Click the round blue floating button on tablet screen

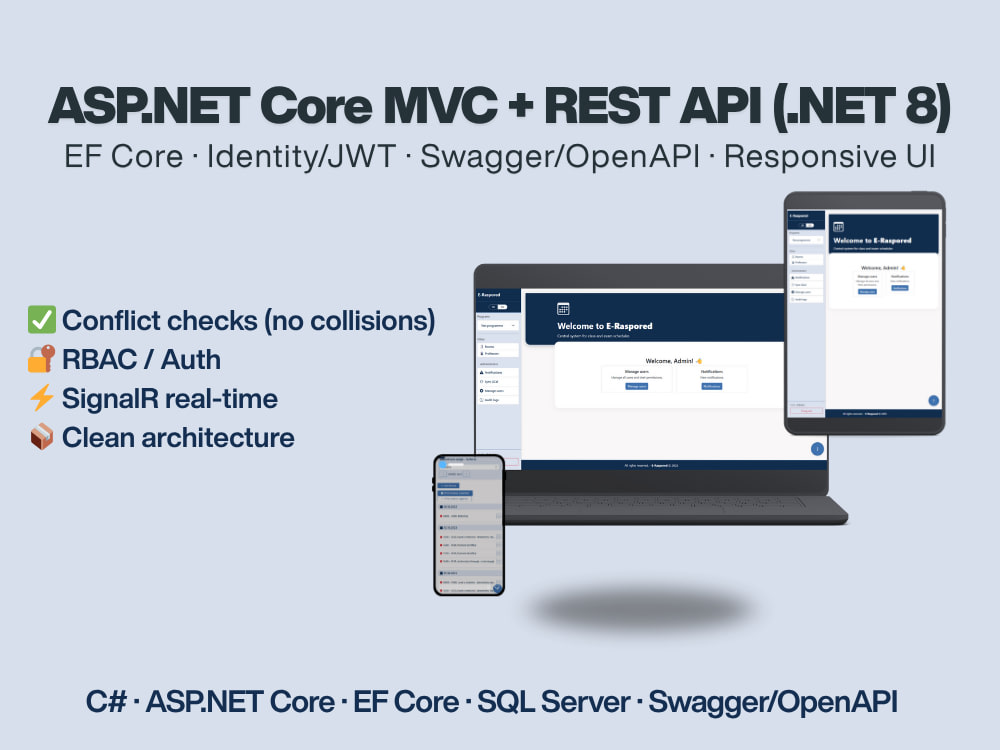[x=934, y=401]
